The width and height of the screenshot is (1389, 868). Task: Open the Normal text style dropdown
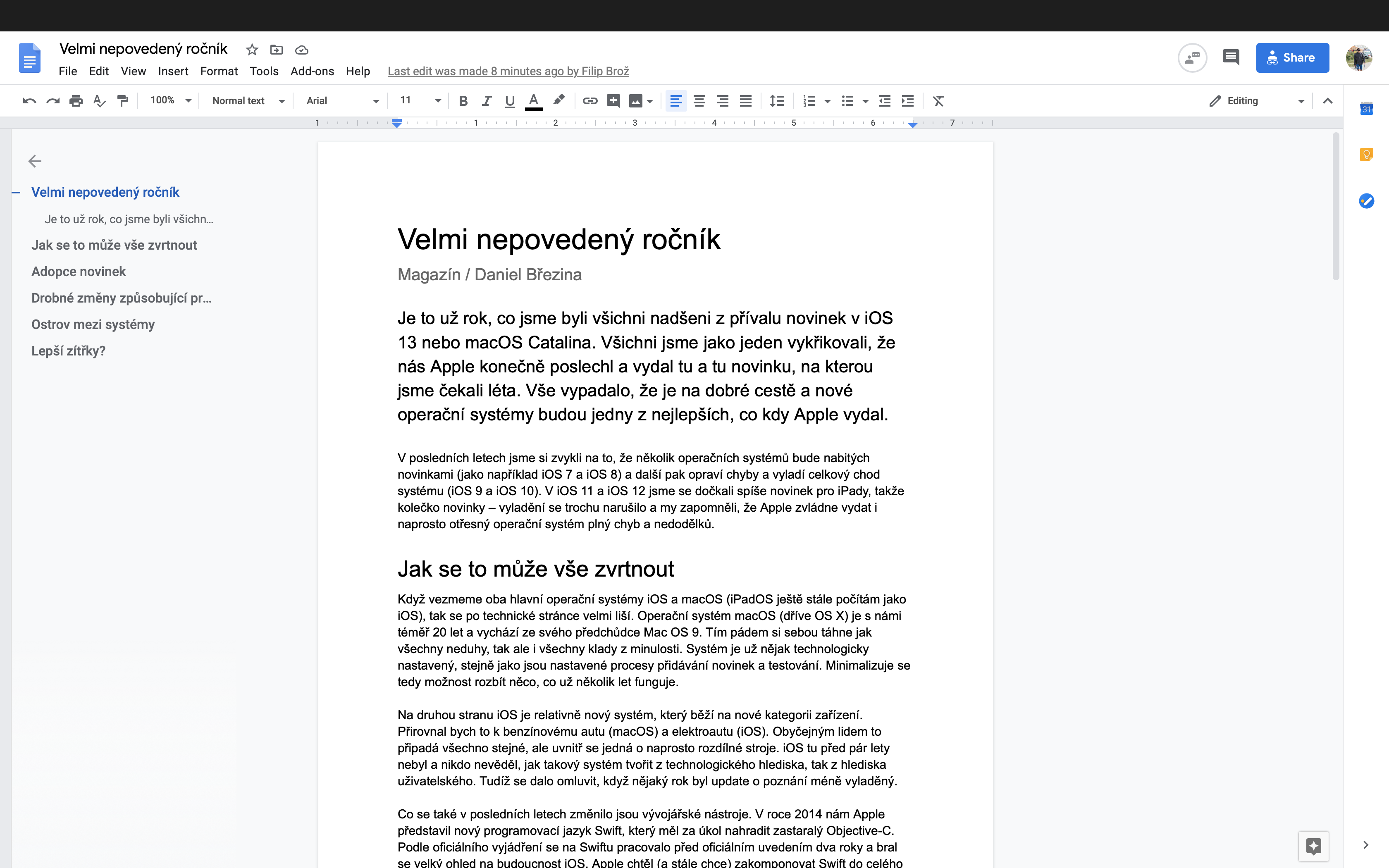tap(248, 101)
